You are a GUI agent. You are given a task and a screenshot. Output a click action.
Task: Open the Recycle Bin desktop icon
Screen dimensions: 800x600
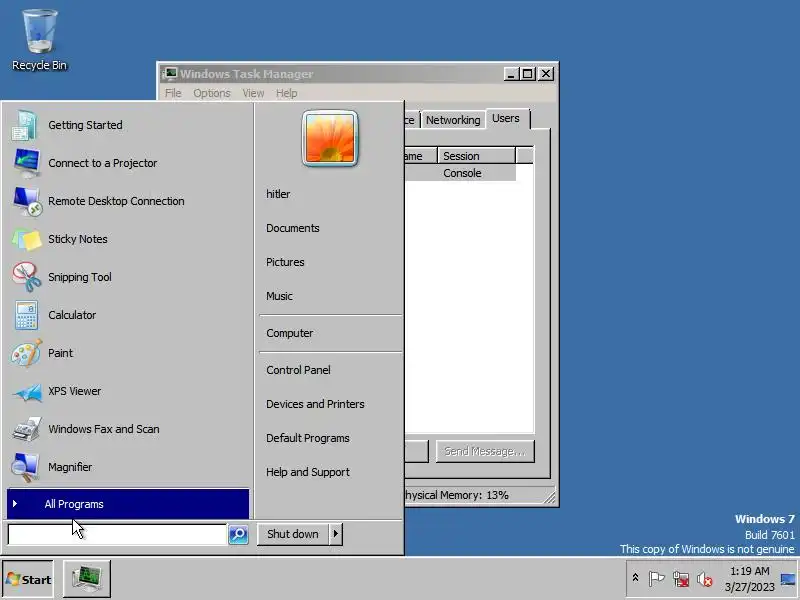(x=39, y=40)
